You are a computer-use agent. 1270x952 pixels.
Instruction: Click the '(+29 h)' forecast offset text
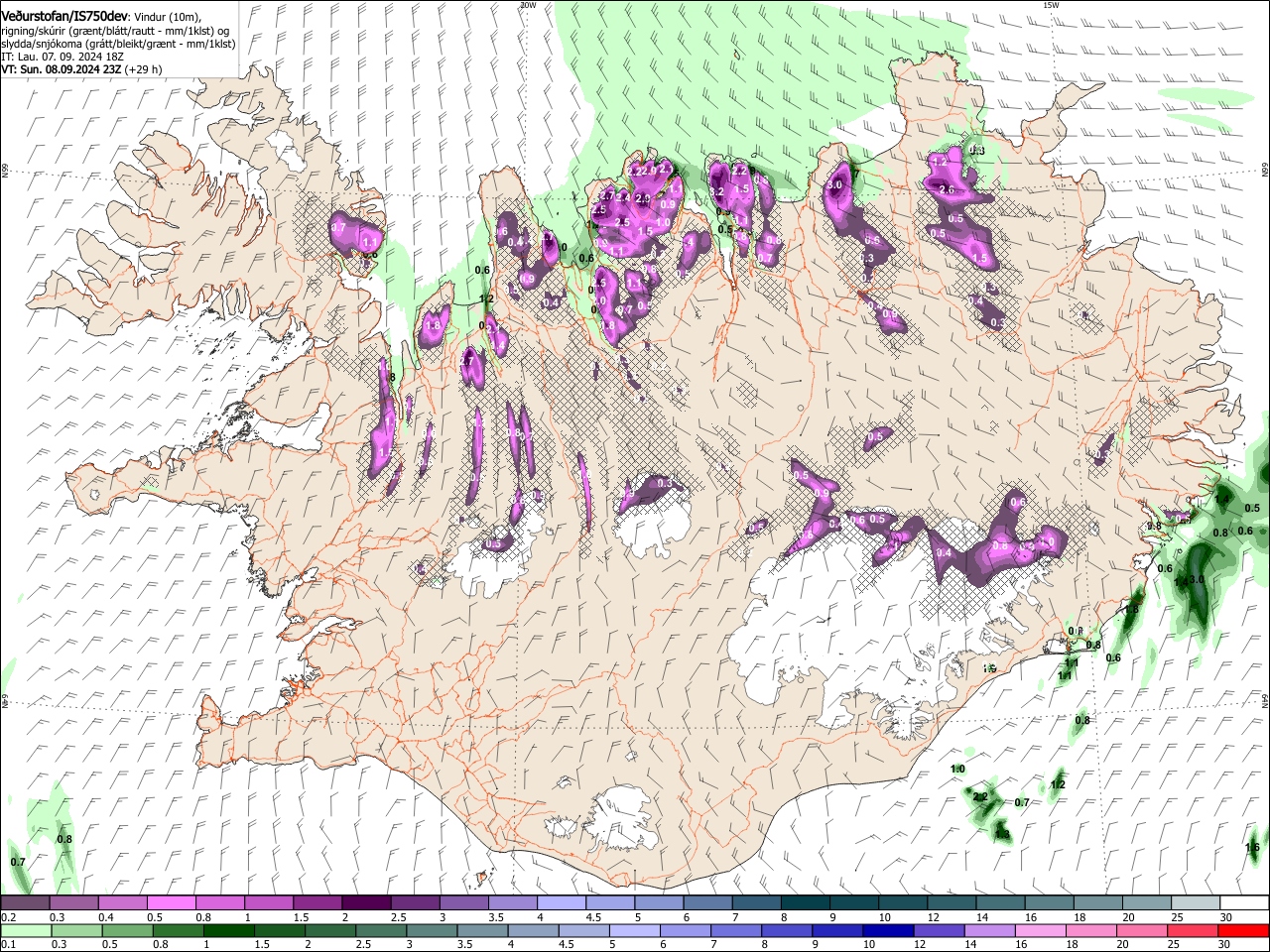tap(145, 70)
